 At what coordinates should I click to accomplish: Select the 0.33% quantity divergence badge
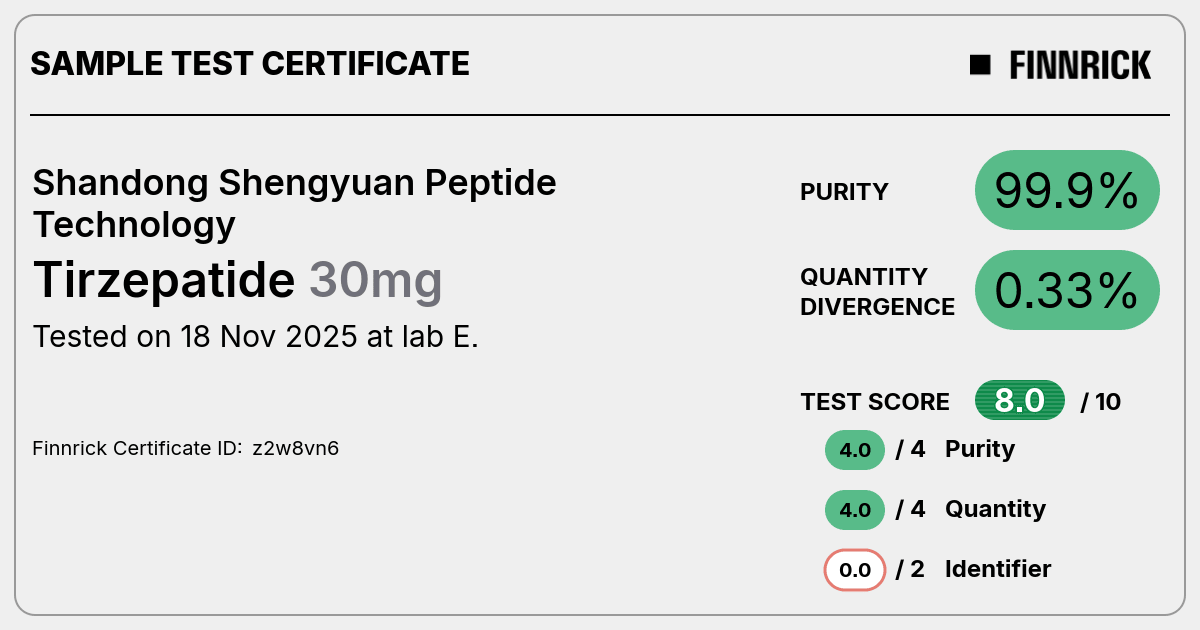(x=1067, y=290)
